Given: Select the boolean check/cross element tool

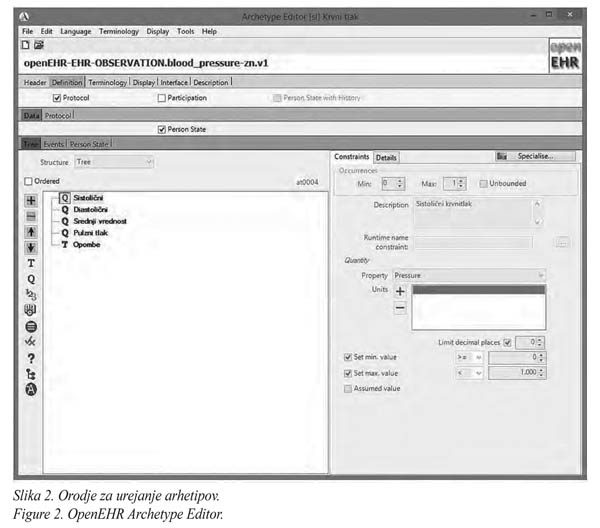Looking at the screenshot, I should pos(31,341).
